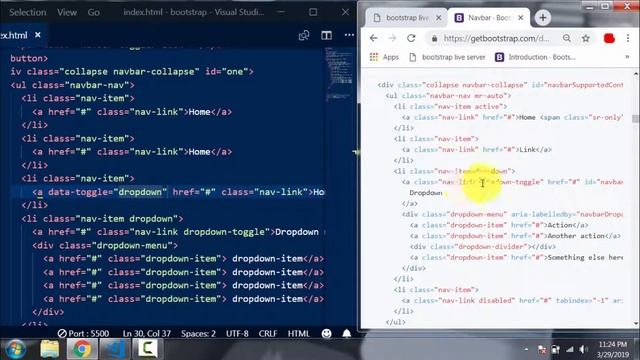Open Visual Studio Code from taskbar

pos(115,349)
